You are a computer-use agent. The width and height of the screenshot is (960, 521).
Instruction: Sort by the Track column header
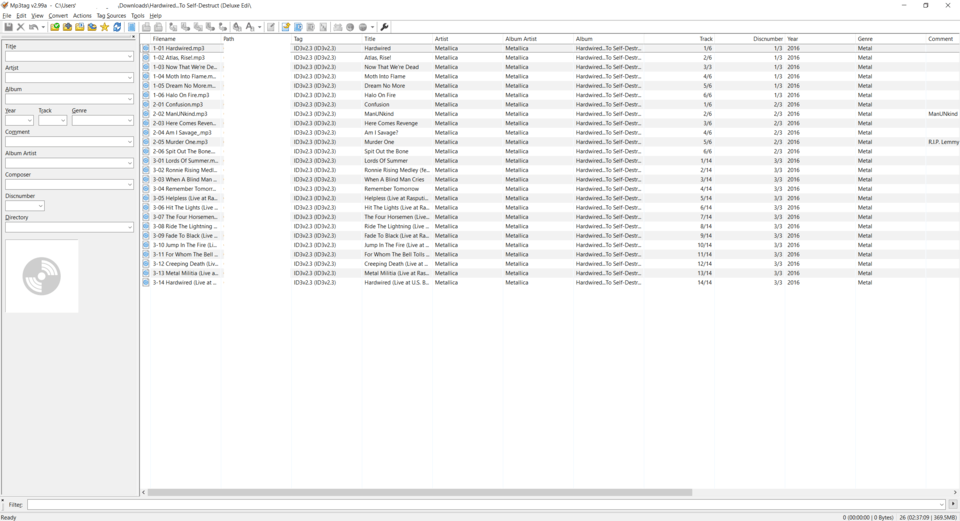[x=679, y=39]
